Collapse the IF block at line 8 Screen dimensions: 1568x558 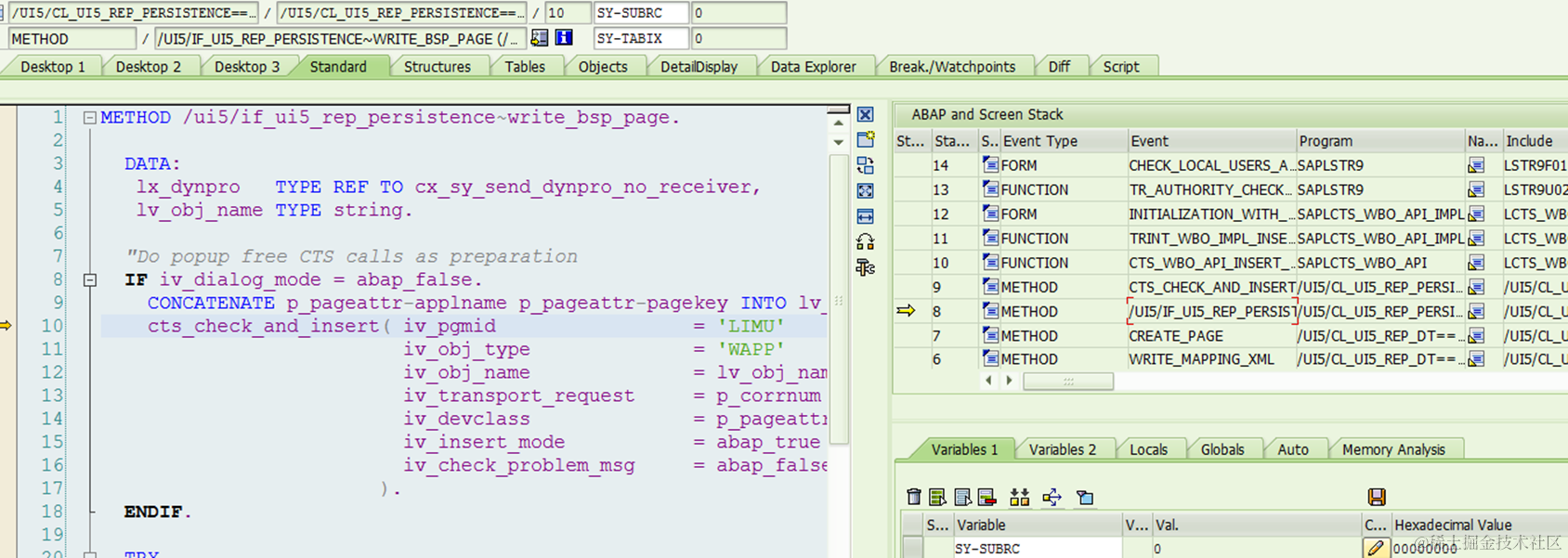[x=89, y=279]
